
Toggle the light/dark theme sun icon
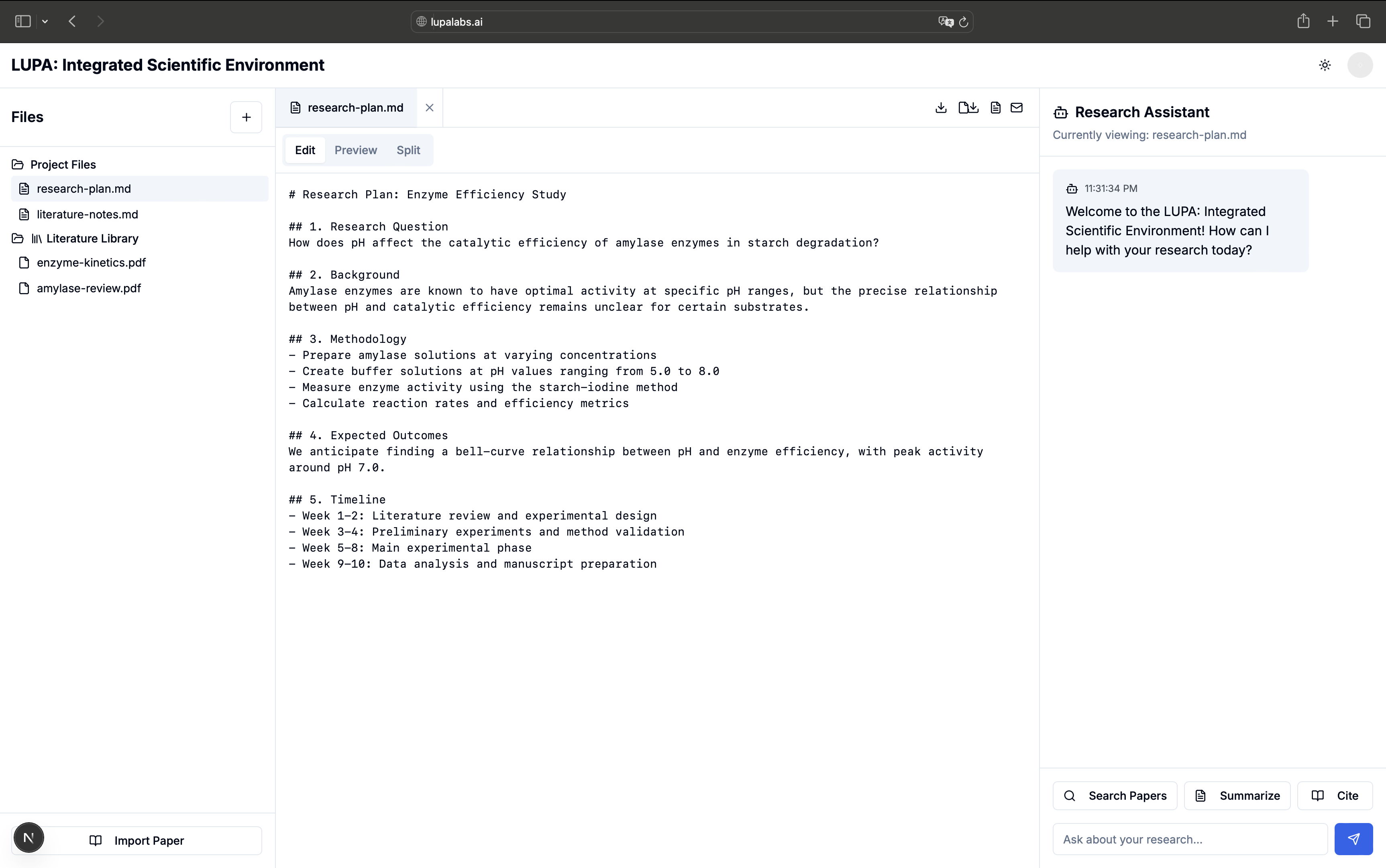tap(1325, 65)
